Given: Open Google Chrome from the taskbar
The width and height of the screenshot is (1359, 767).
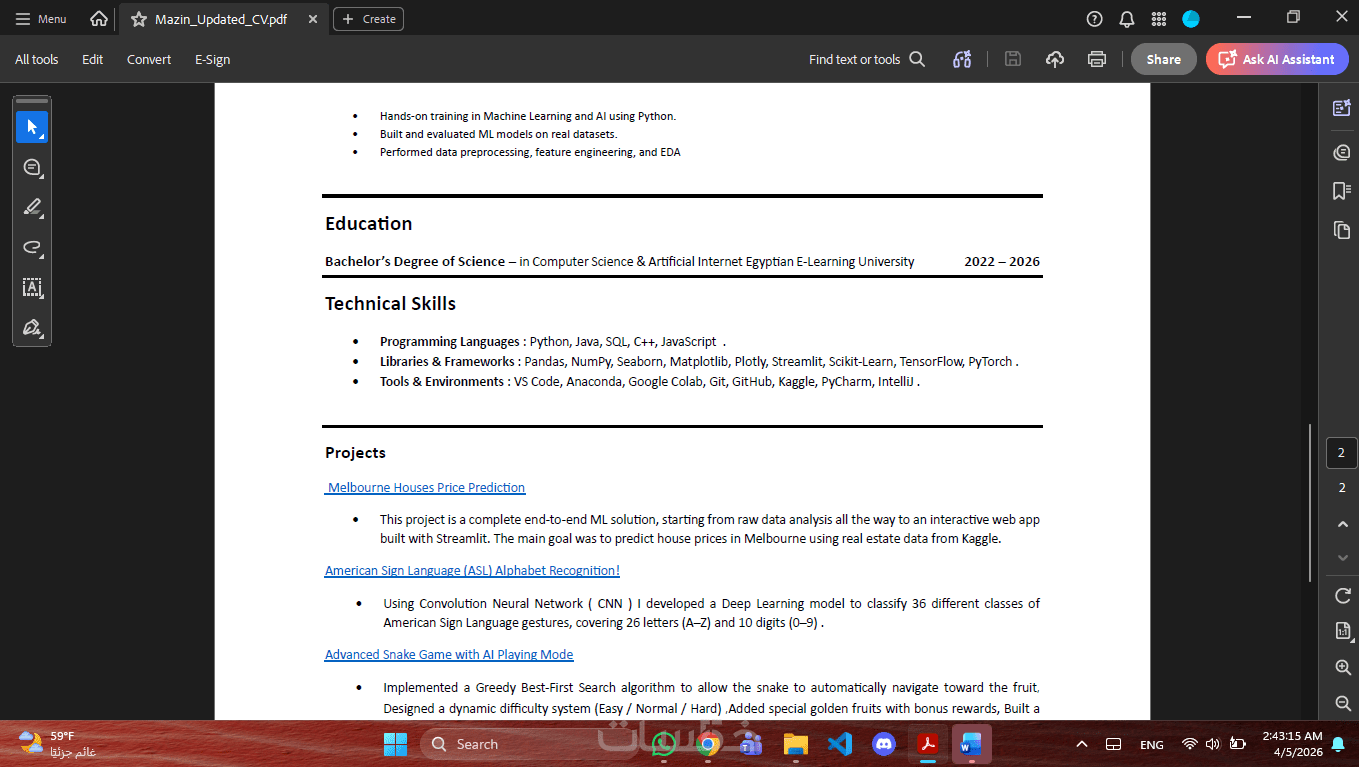Looking at the screenshot, I should (709, 744).
